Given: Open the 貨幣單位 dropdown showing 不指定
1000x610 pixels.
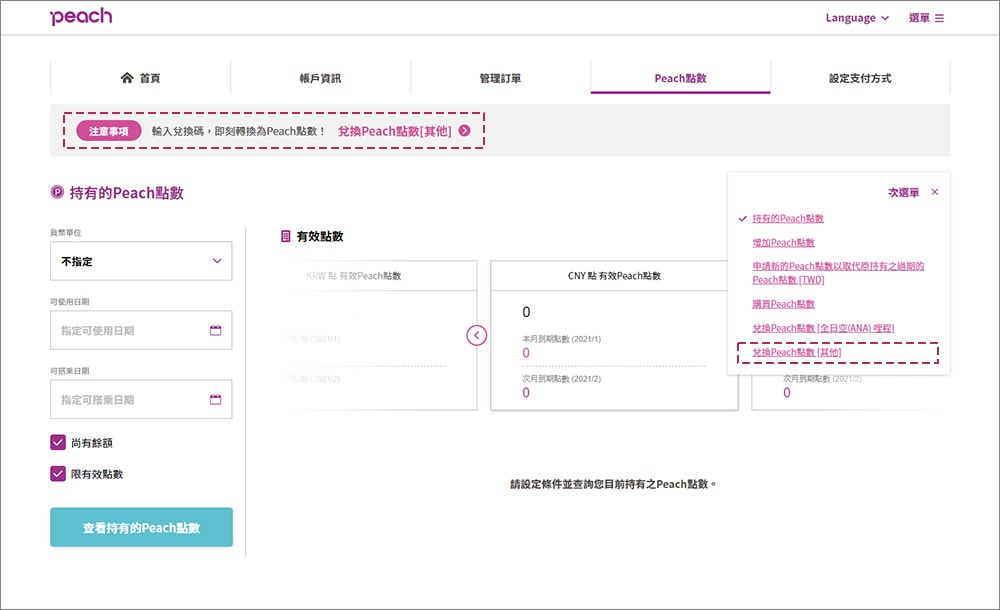Looking at the screenshot, I should 141,261.
